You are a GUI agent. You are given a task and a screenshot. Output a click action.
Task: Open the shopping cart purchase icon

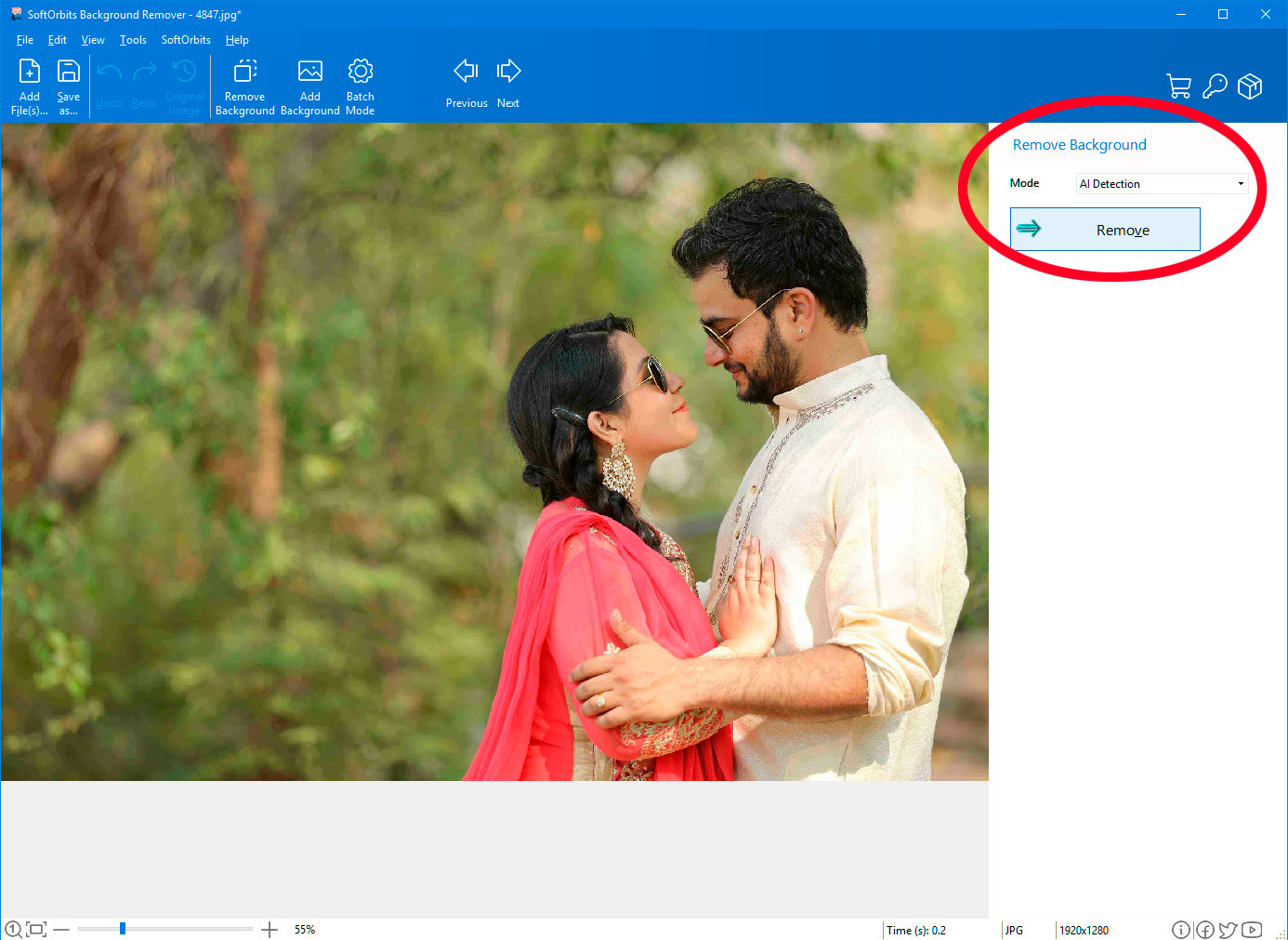tap(1178, 85)
